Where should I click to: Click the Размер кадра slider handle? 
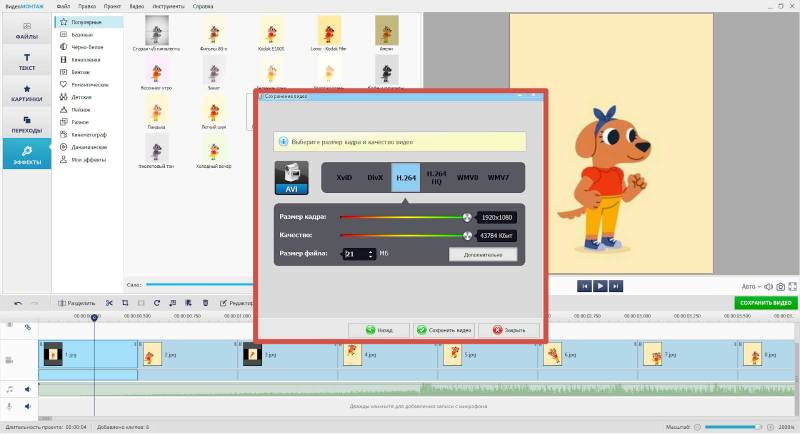(467, 217)
